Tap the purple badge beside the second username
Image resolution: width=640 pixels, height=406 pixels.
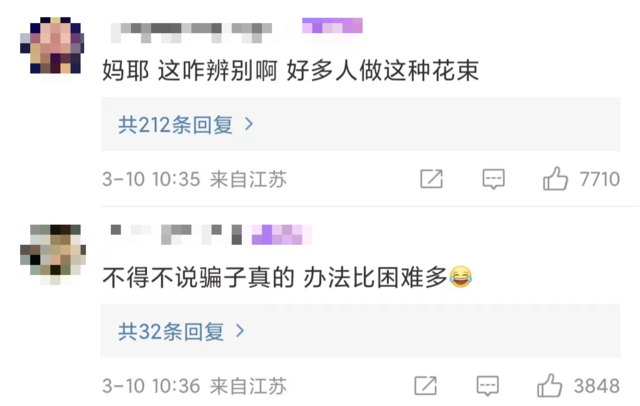(282, 235)
